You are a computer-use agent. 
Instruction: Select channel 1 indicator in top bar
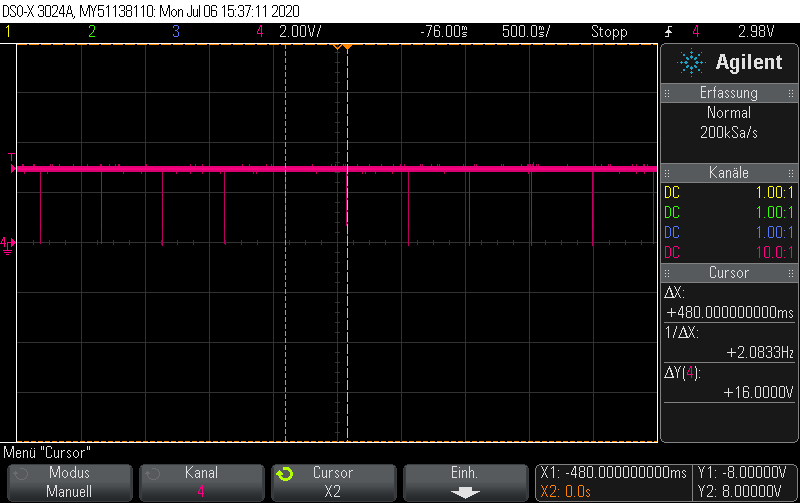click(8, 32)
